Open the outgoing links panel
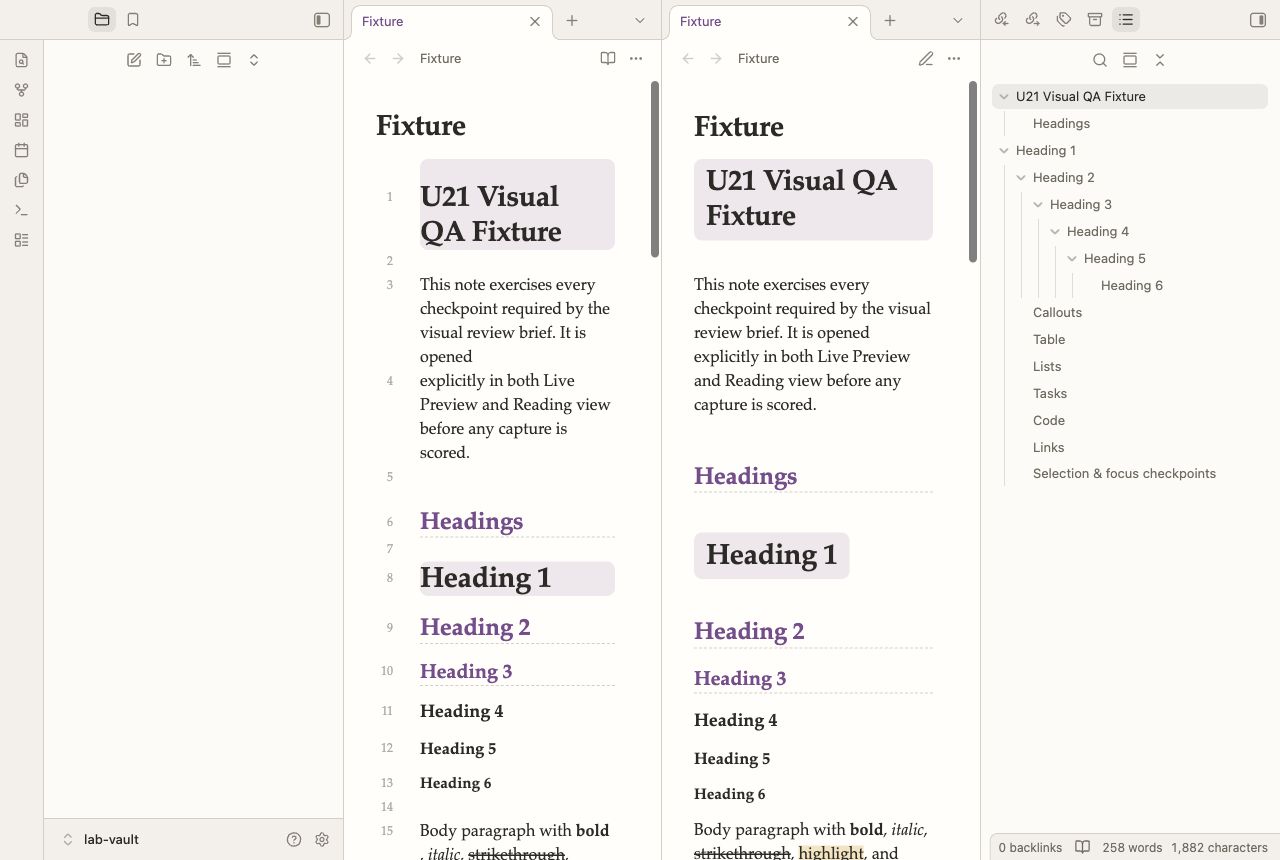The height and width of the screenshot is (860, 1280). pyautogui.click(x=1033, y=20)
